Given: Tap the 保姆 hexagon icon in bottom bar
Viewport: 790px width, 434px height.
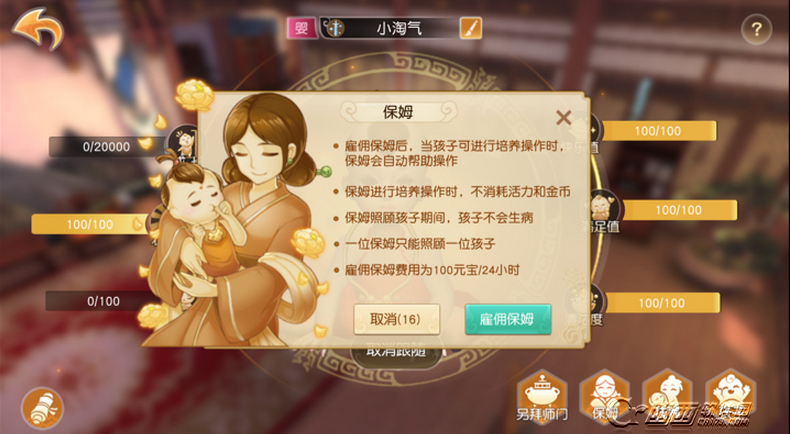Looking at the screenshot, I should 605,397.
